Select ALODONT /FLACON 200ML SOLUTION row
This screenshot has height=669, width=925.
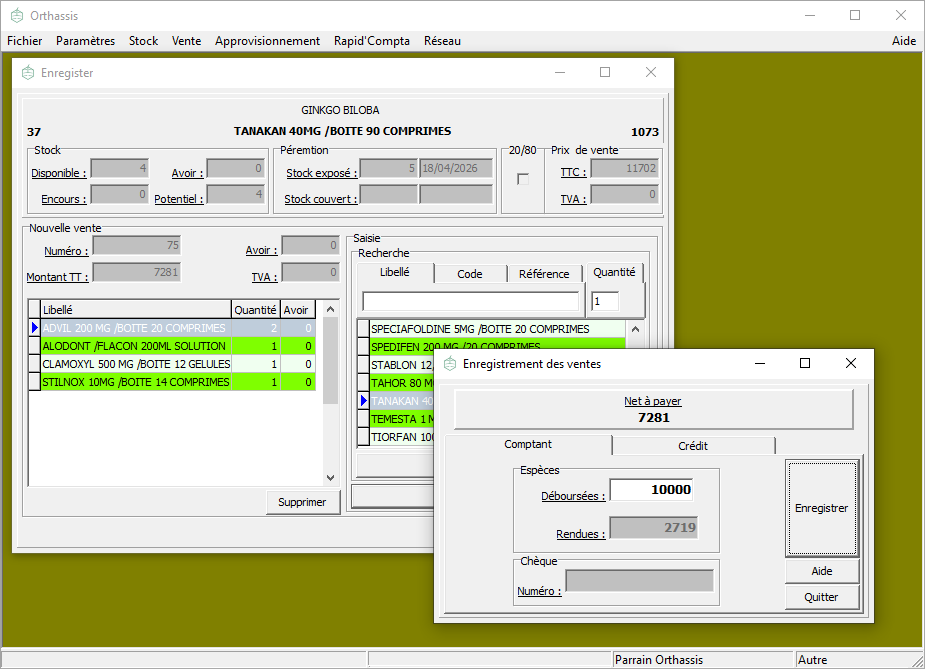coord(178,346)
